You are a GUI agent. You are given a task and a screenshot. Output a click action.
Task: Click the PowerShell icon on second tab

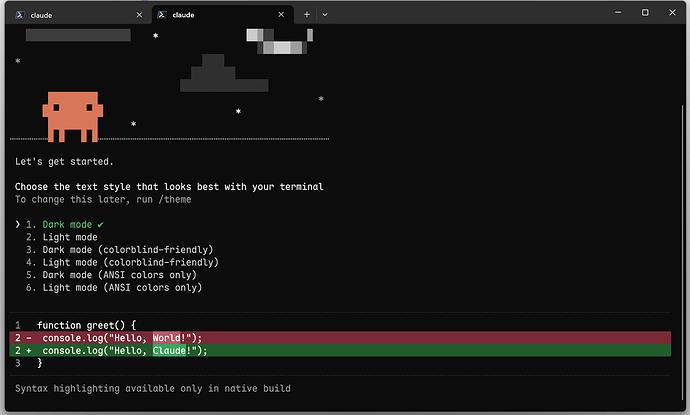click(x=162, y=15)
